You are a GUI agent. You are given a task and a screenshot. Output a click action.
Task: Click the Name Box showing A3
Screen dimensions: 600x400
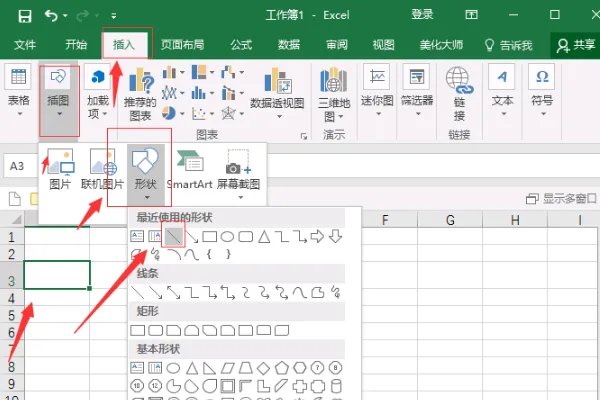click(x=21, y=166)
